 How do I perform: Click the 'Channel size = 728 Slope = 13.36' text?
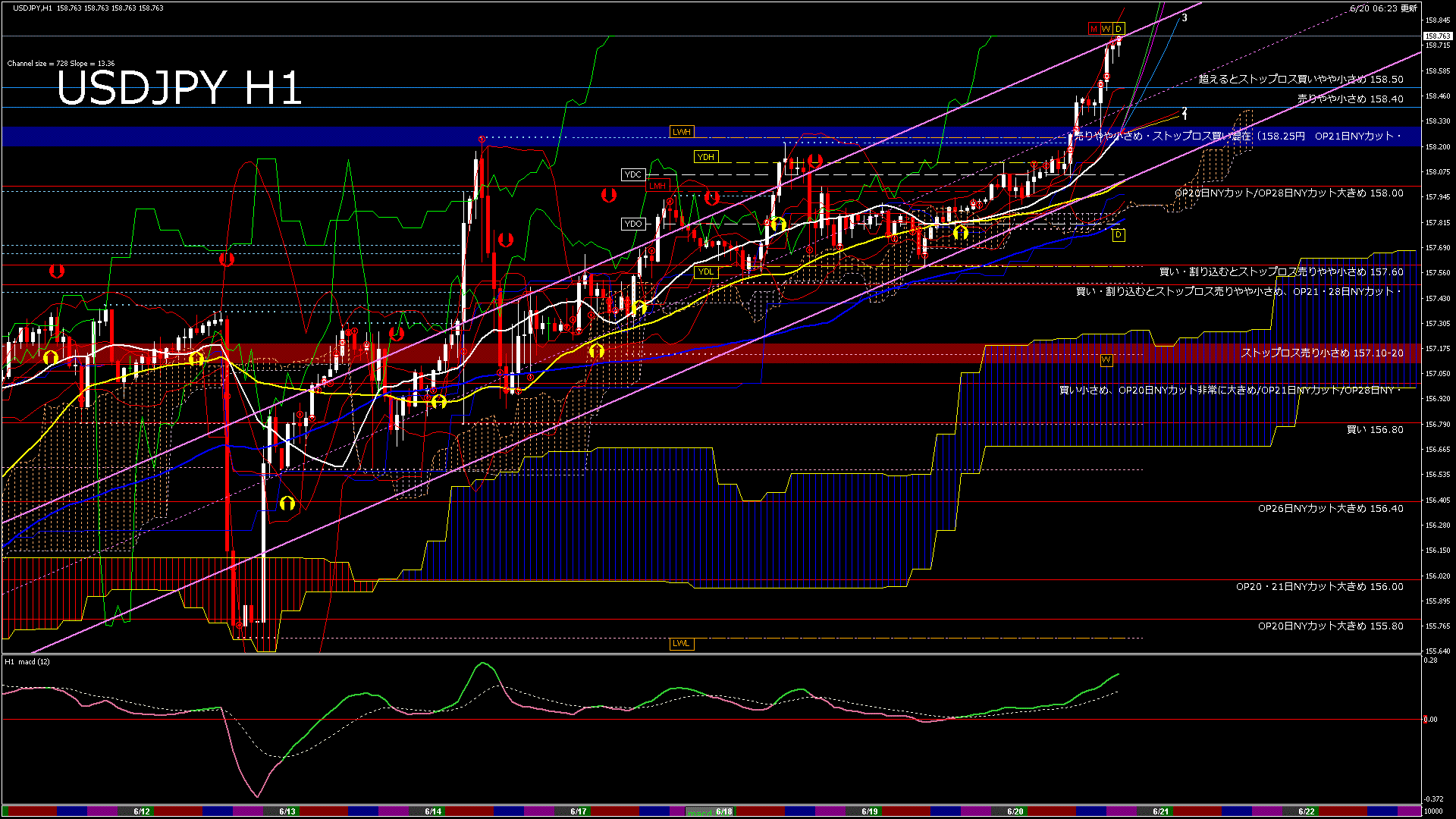pyautogui.click(x=61, y=64)
